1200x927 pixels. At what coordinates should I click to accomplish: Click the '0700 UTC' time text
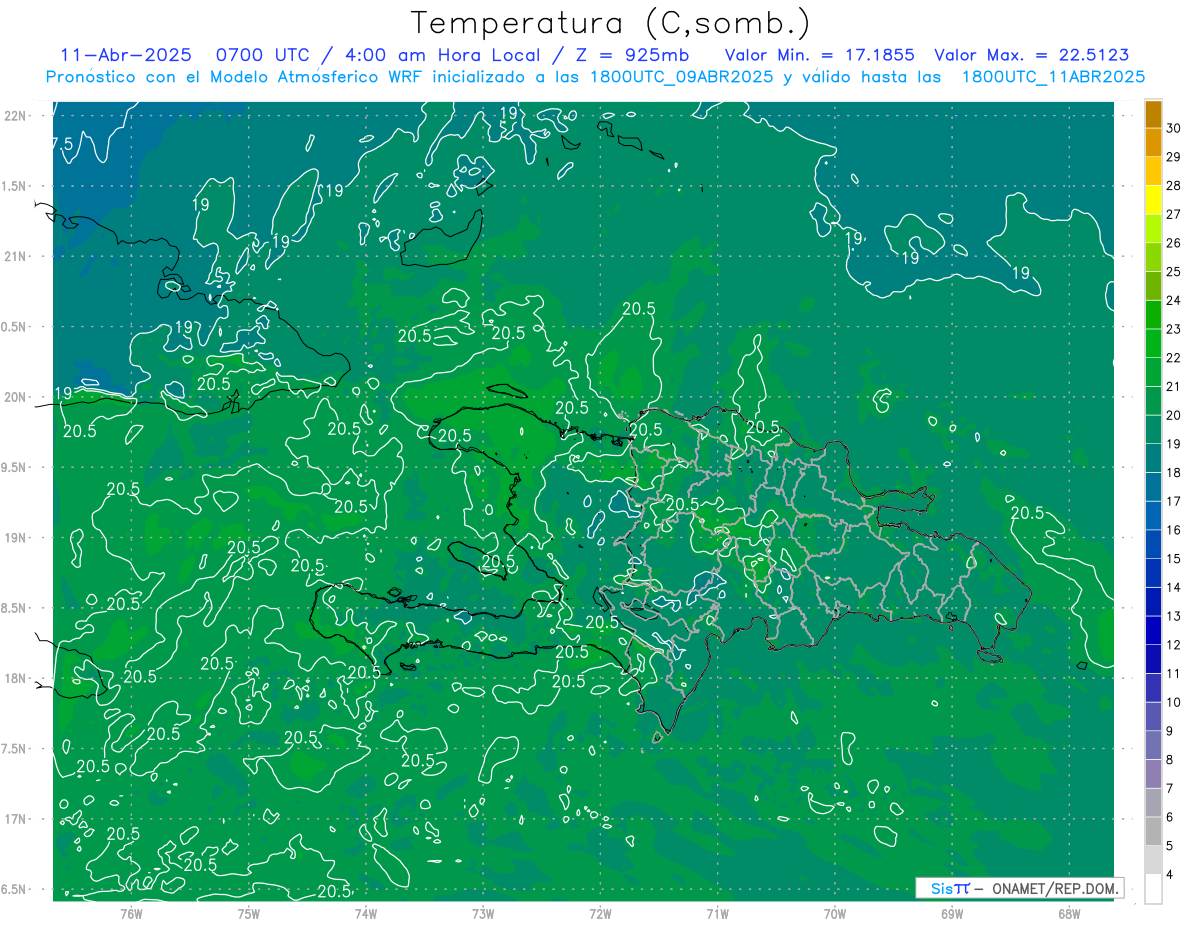tap(267, 55)
